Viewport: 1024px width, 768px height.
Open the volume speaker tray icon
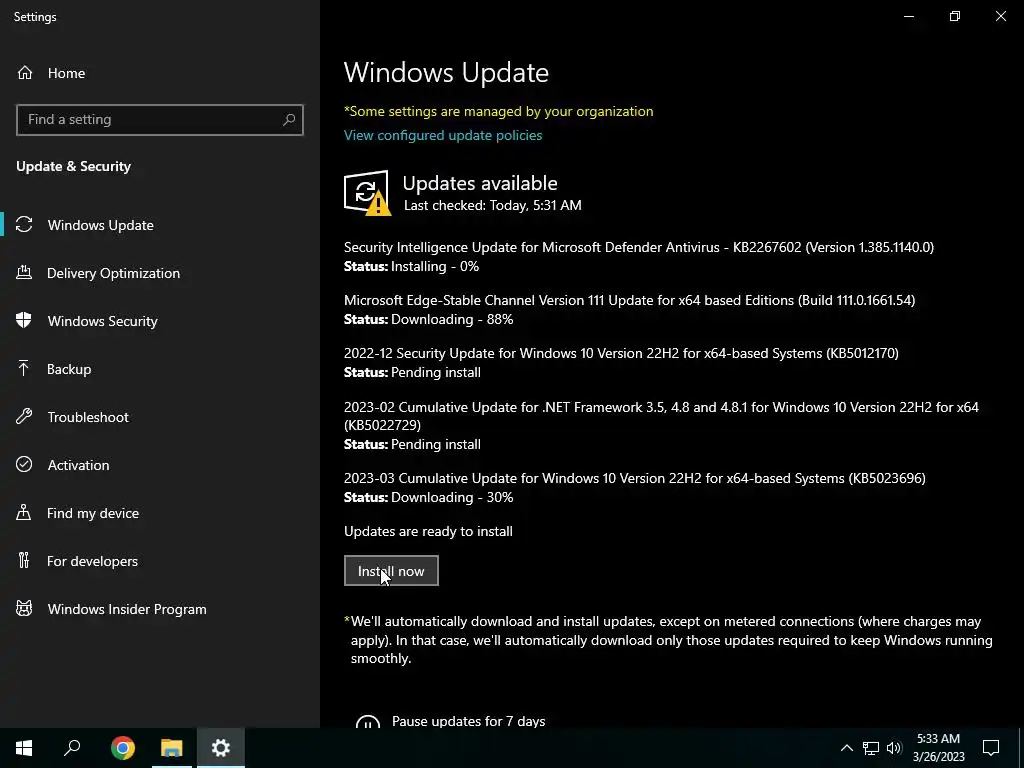894,748
